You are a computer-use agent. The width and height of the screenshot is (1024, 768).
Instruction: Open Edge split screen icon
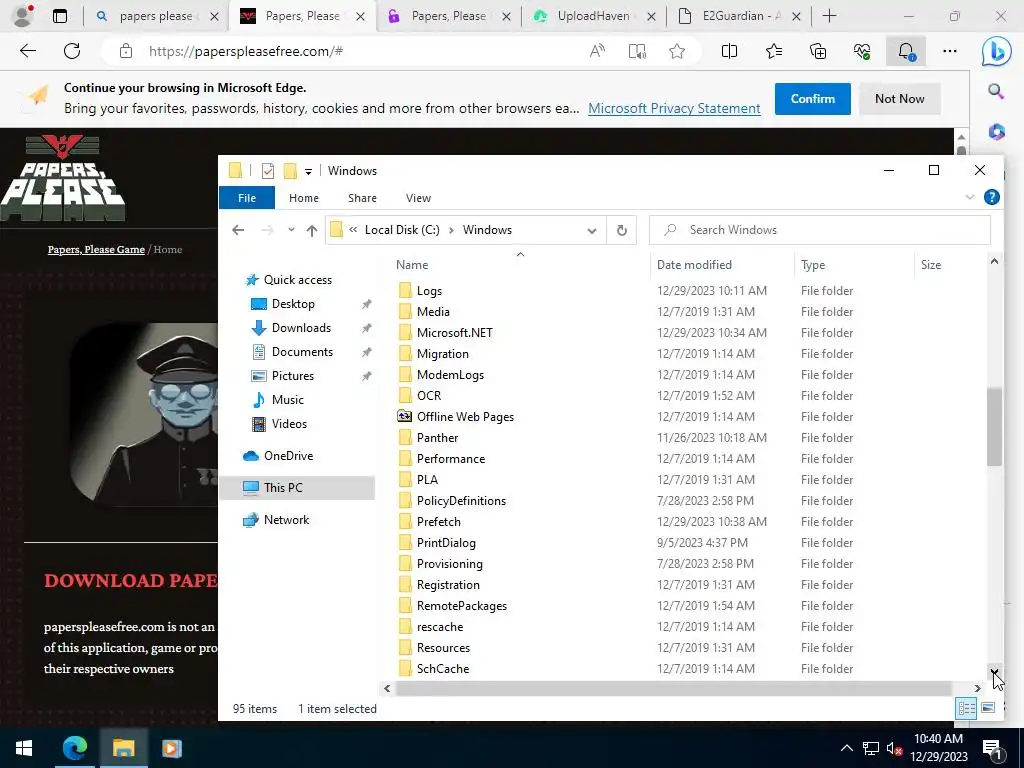coord(729,51)
